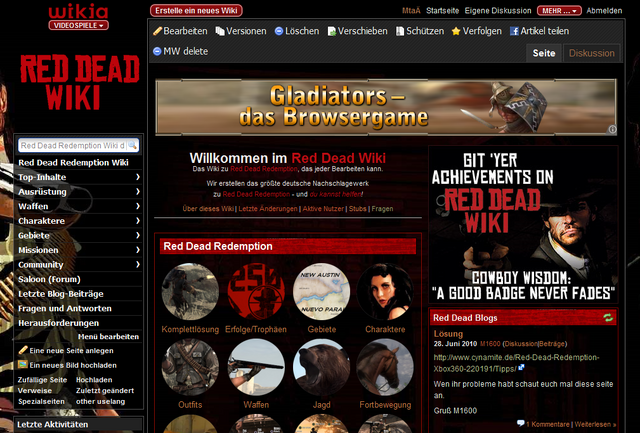Click the Verfolgen star icon
Image resolution: width=640 pixels, height=433 pixels.
tap(456, 31)
